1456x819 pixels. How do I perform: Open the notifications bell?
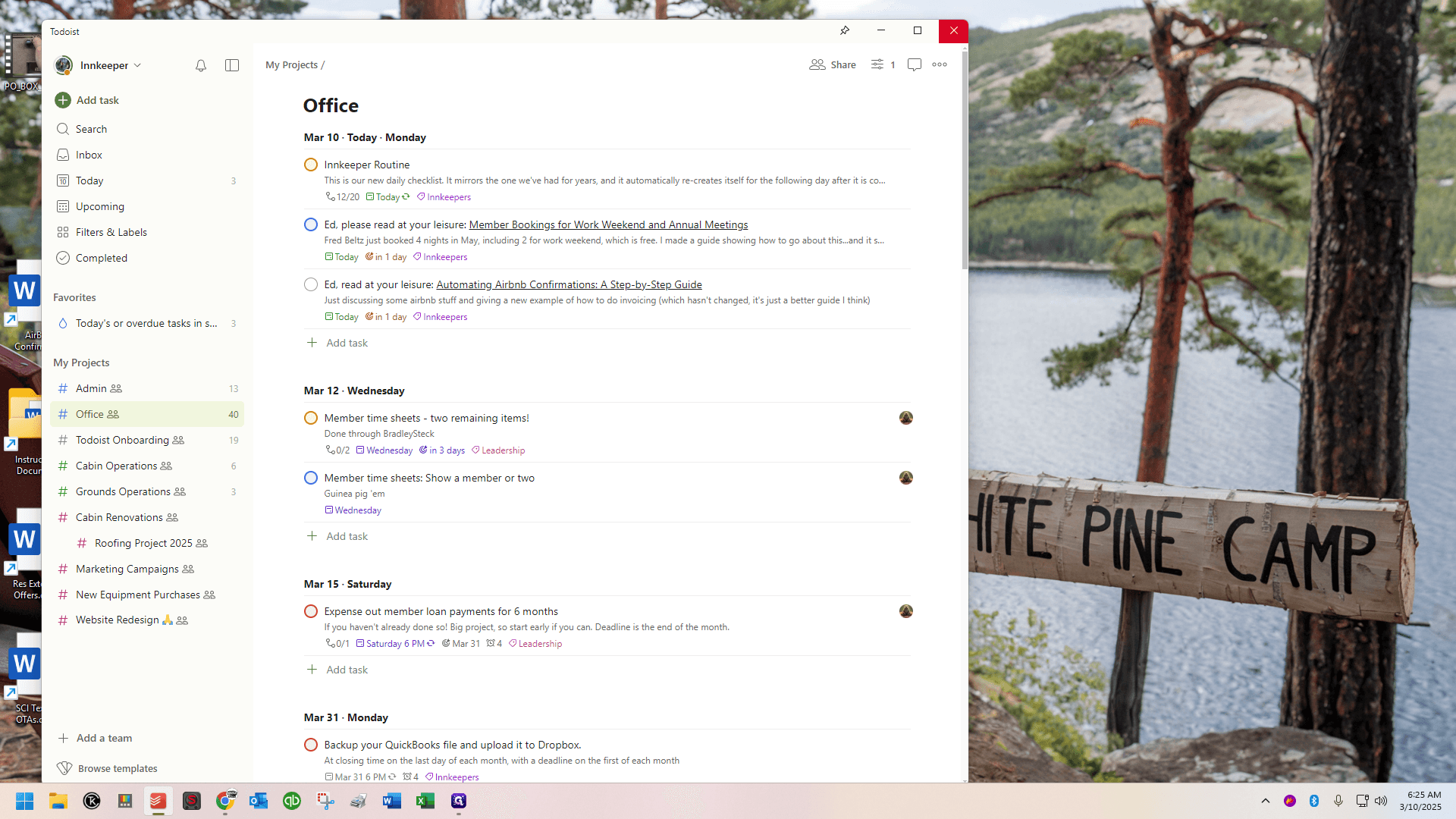tap(201, 65)
